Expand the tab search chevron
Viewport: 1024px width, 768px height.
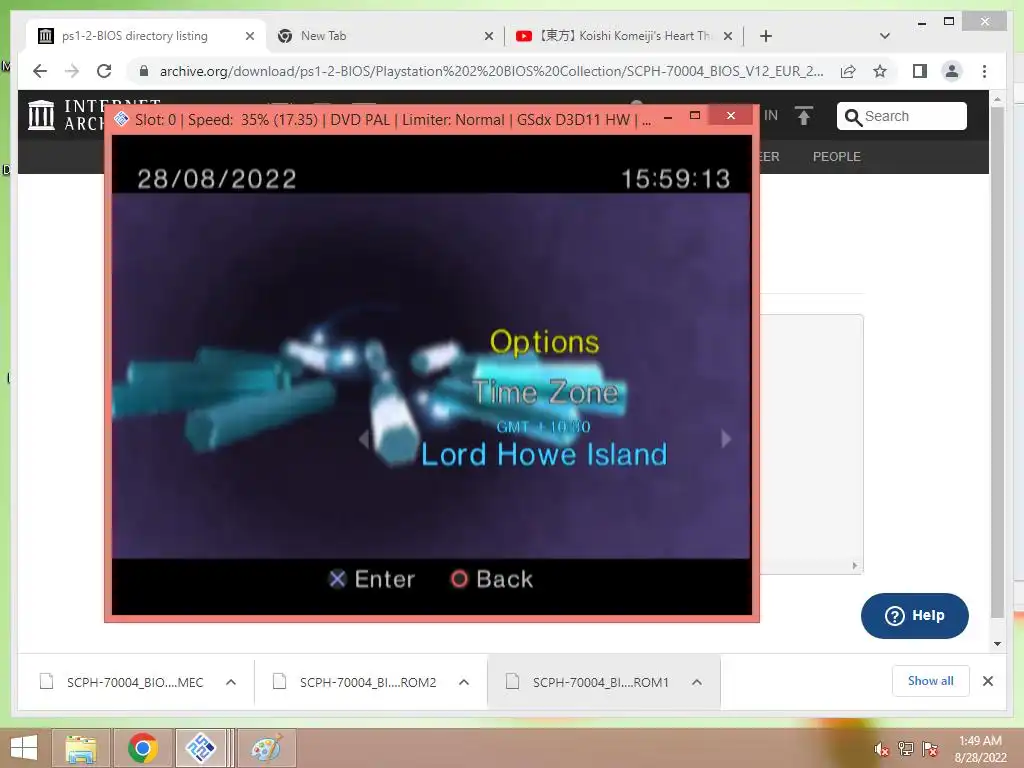[884, 36]
